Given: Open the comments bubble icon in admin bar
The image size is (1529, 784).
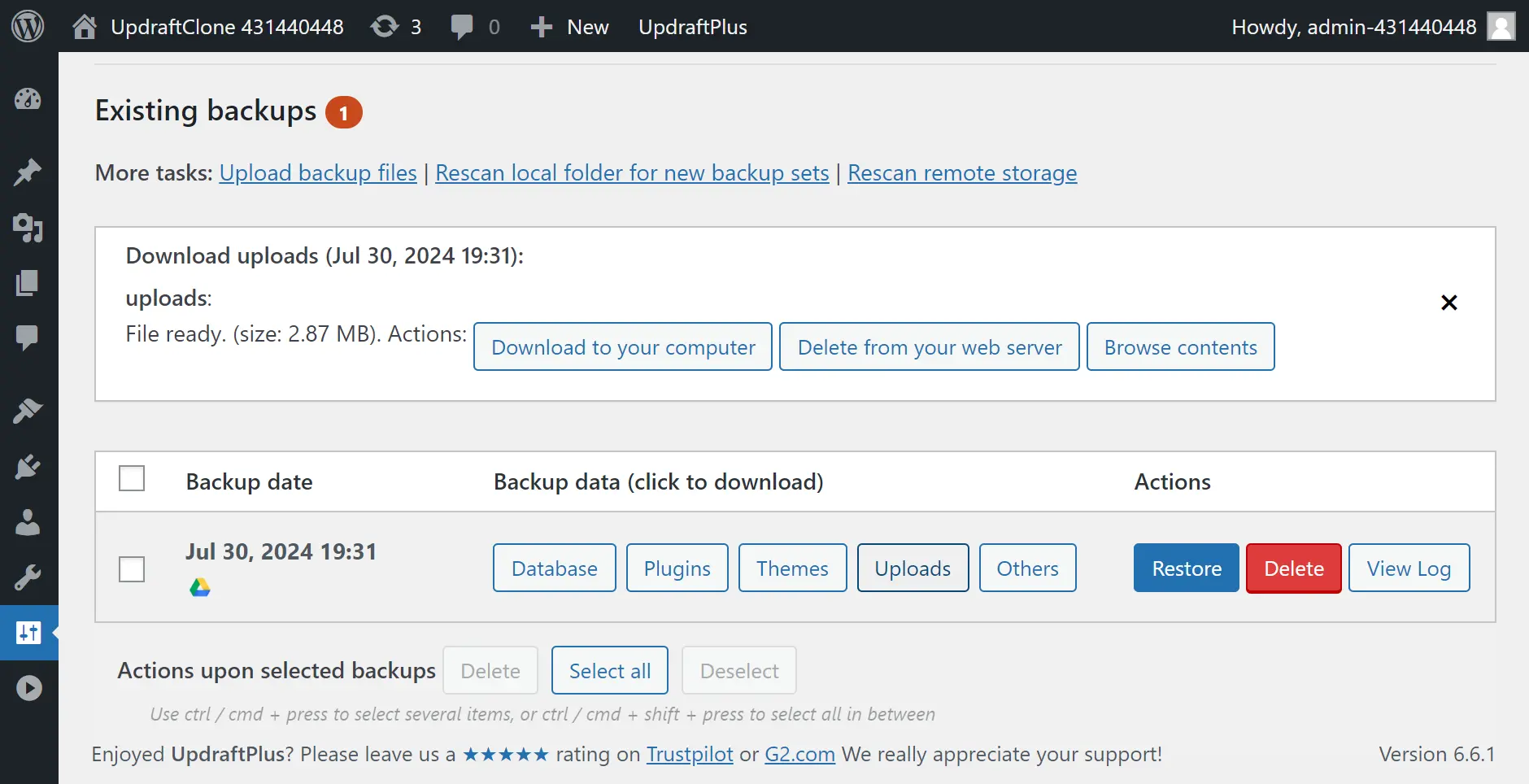Looking at the screenshot, I should click(x=461, y=27).
